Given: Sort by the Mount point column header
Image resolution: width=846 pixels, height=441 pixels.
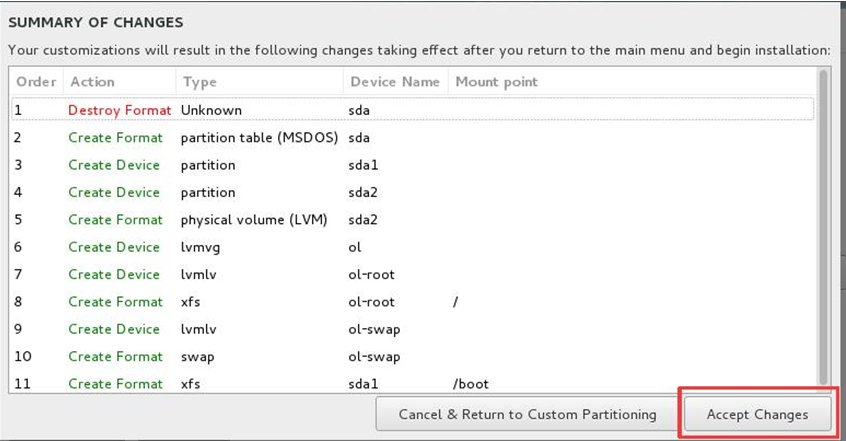Looking at the screenshot, I should 496,82.
